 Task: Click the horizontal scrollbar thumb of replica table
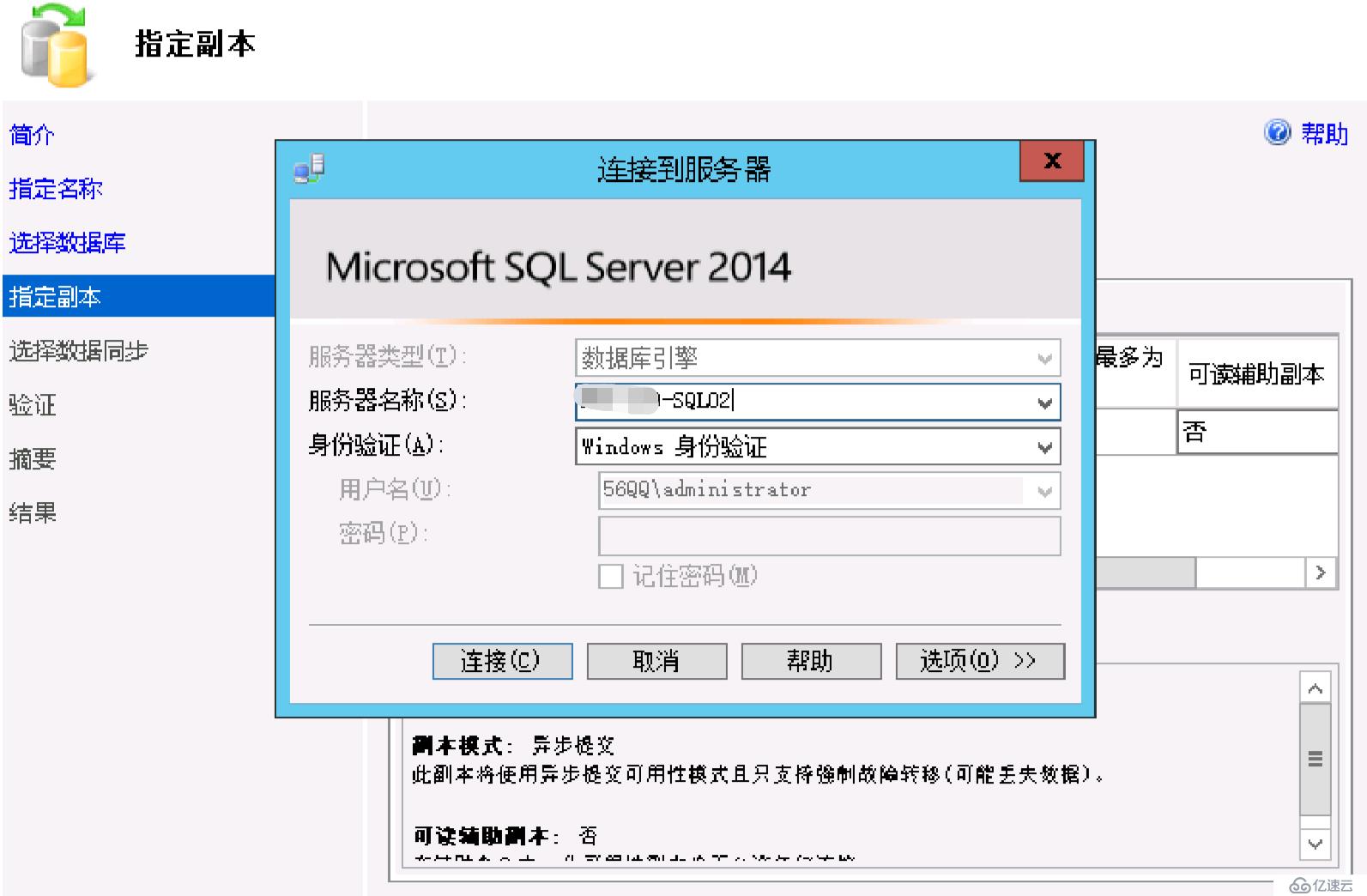click(1146, 572)
